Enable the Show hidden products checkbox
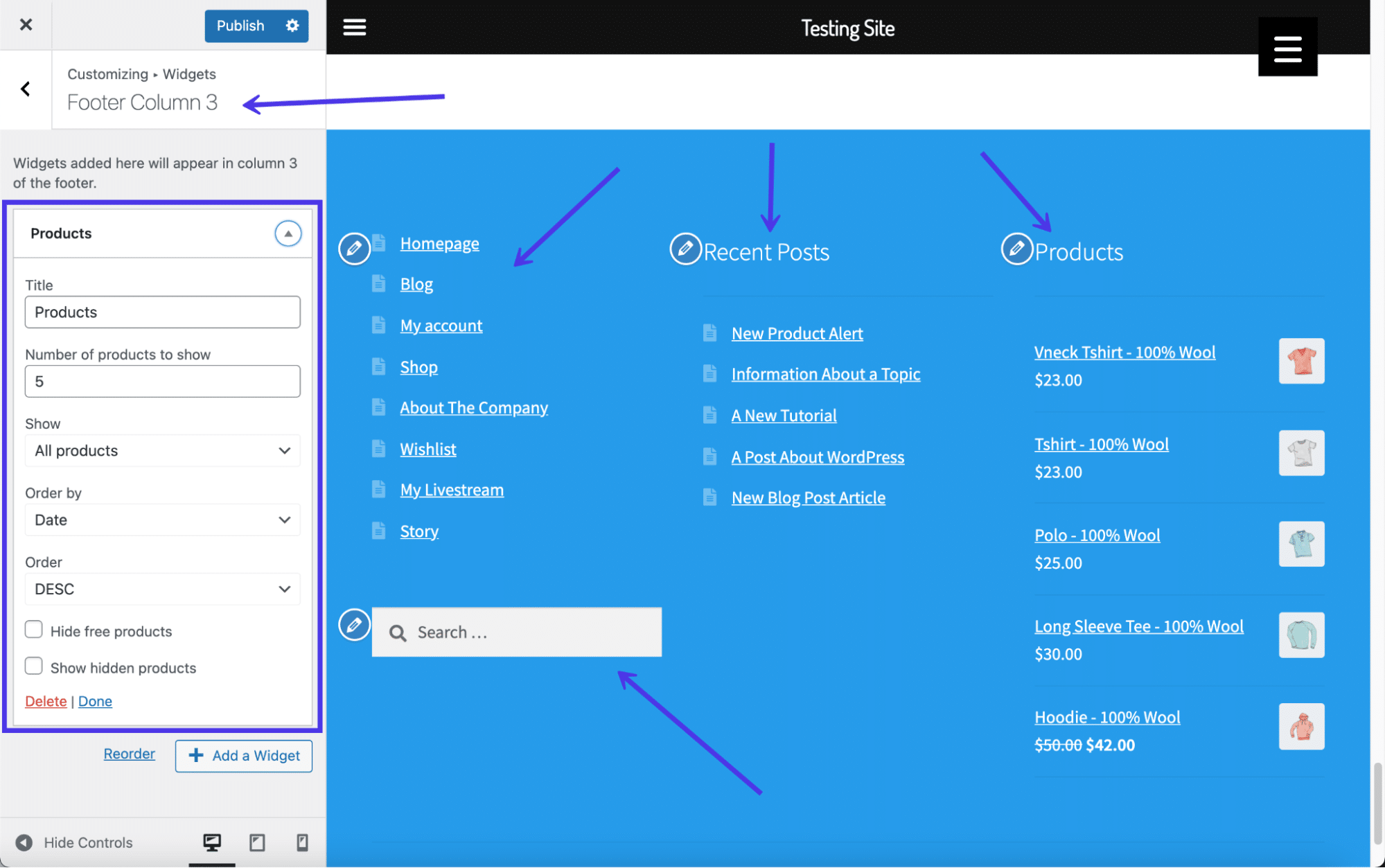 (x=33, y=666)
